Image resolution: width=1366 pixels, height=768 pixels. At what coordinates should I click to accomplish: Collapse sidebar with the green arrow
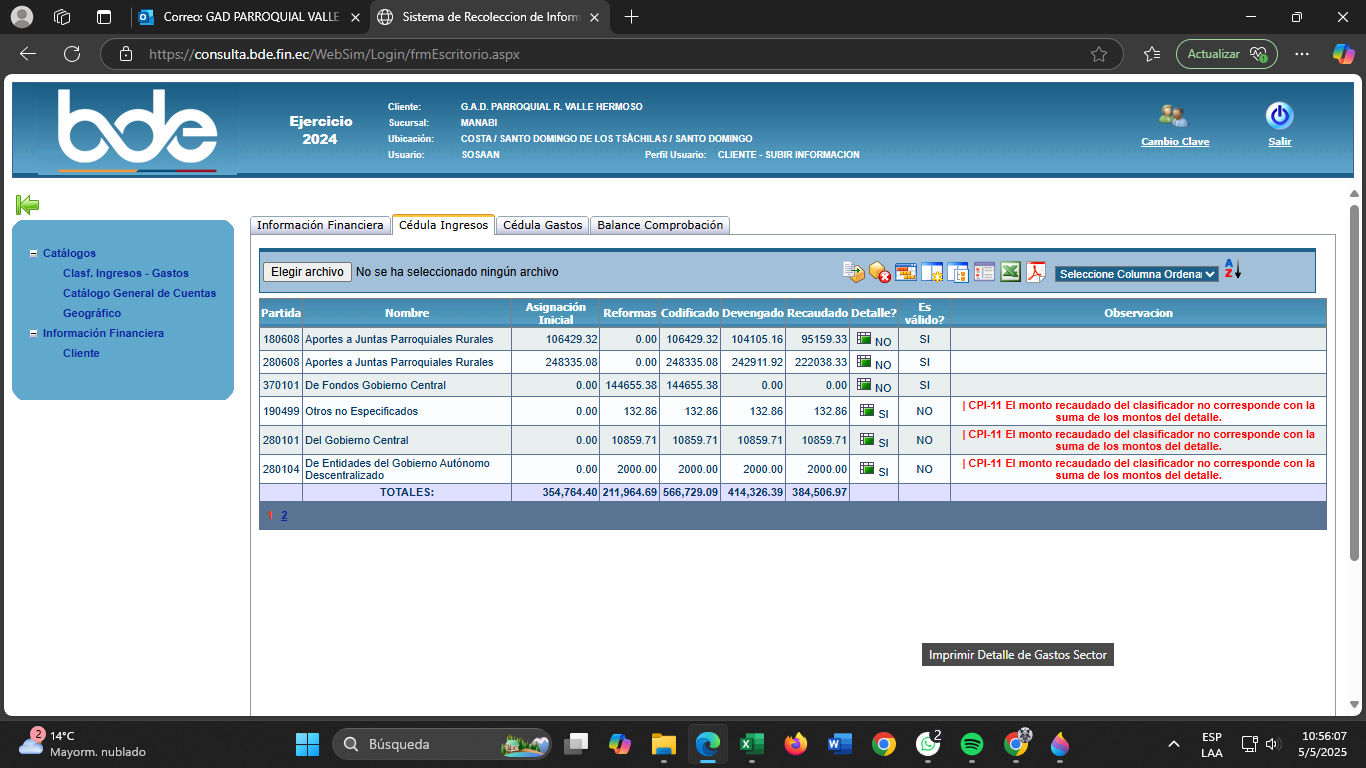(27, 205)
